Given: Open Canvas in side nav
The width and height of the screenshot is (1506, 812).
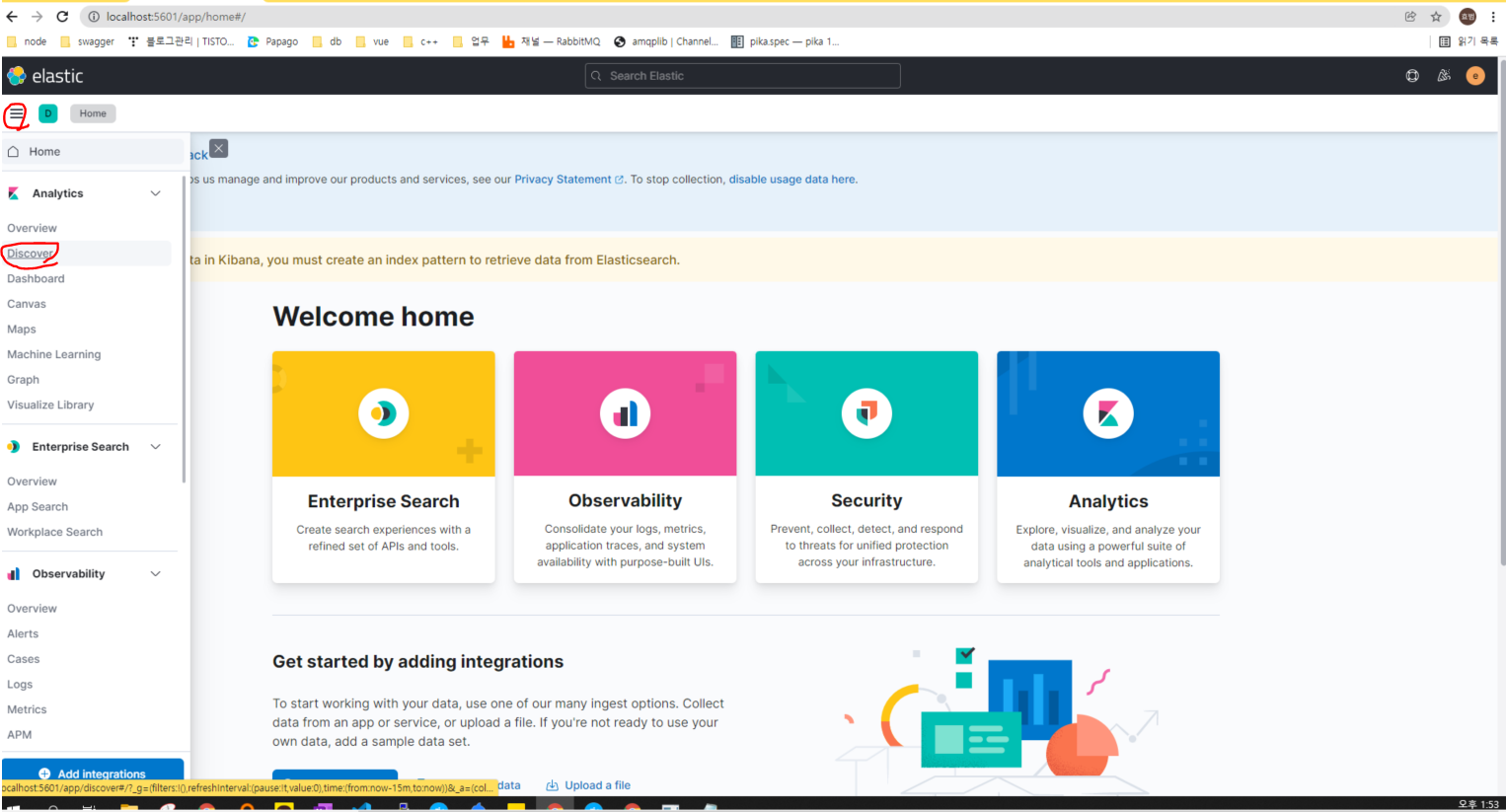Looking at the screenshot, I should 27,304.
